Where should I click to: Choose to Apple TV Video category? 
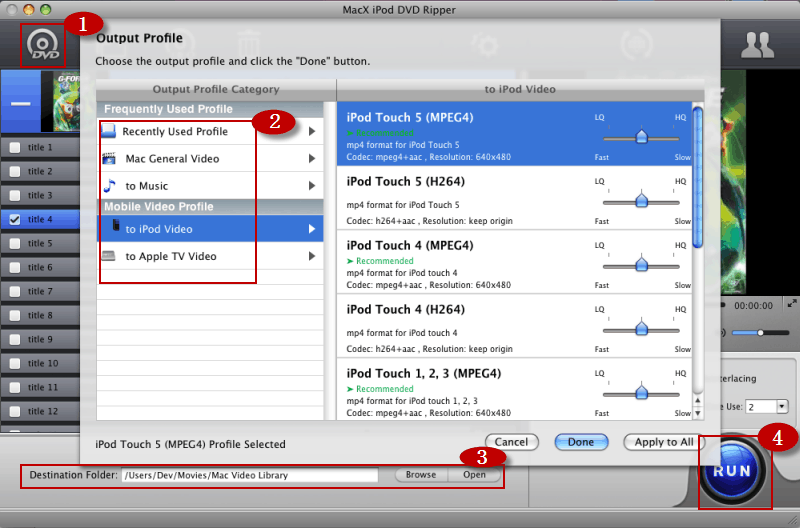(210, 256)
